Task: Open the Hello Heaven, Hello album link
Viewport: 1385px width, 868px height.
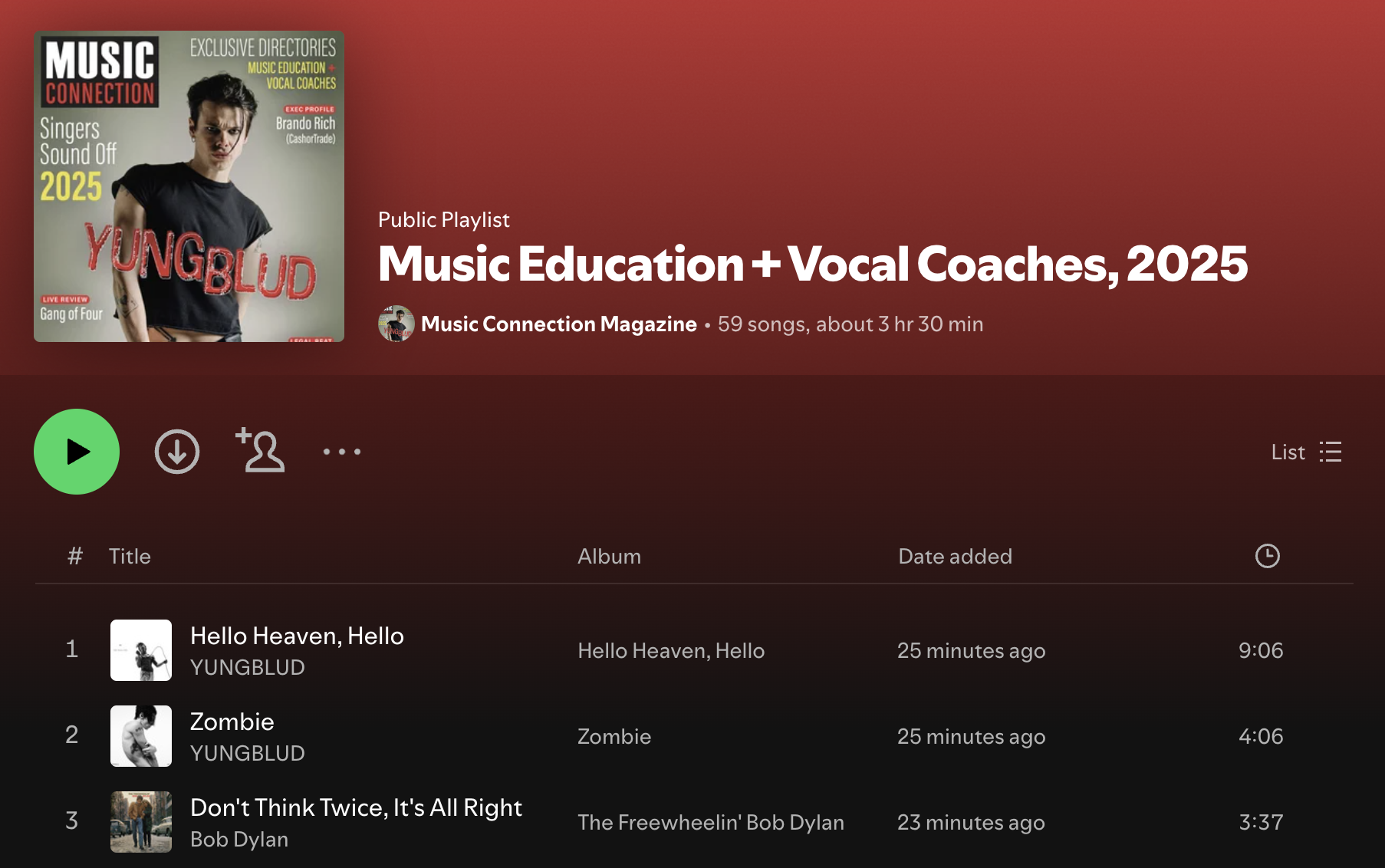Action: tap(671, 650)
